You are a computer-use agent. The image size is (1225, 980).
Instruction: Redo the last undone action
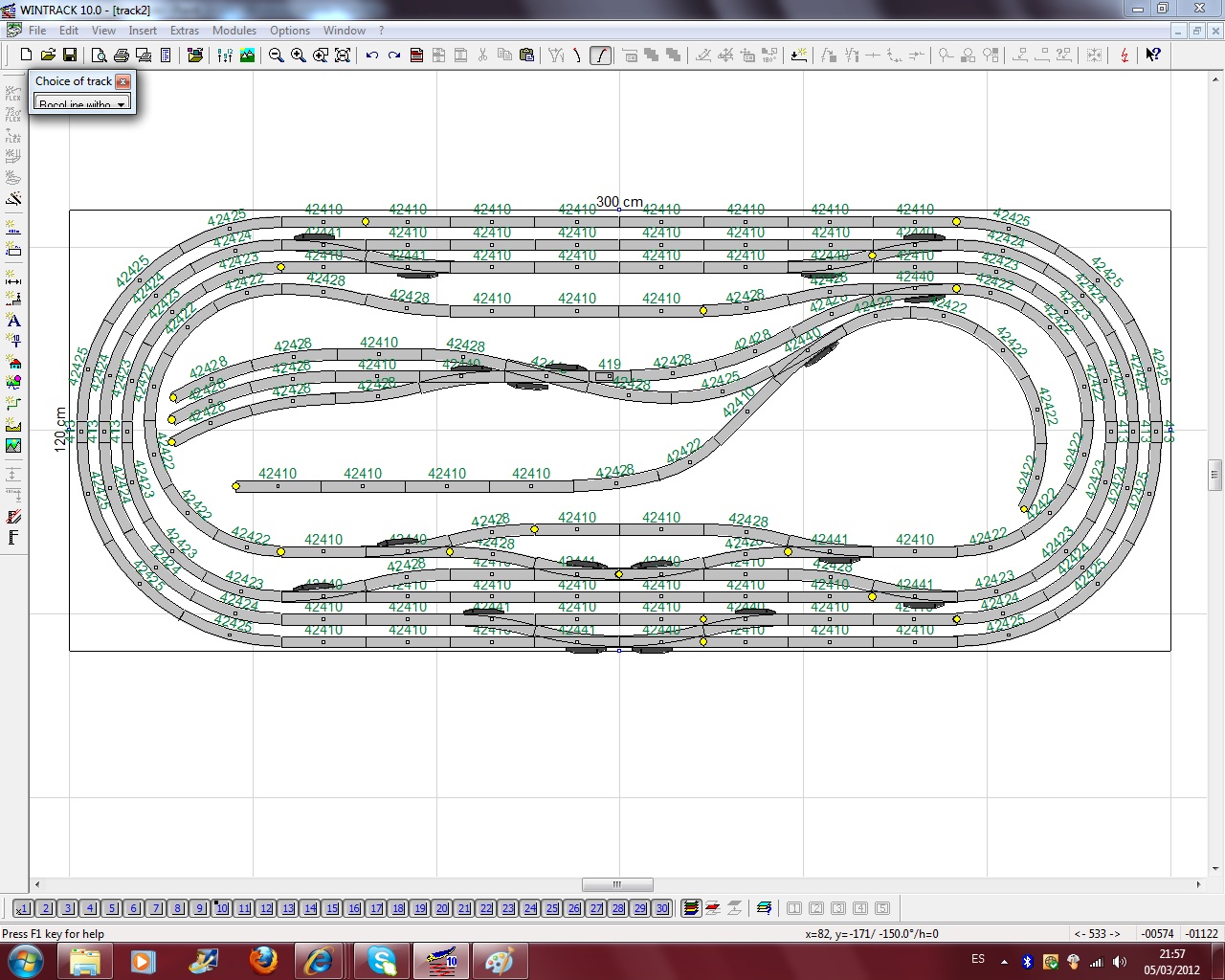coord(394,56)
